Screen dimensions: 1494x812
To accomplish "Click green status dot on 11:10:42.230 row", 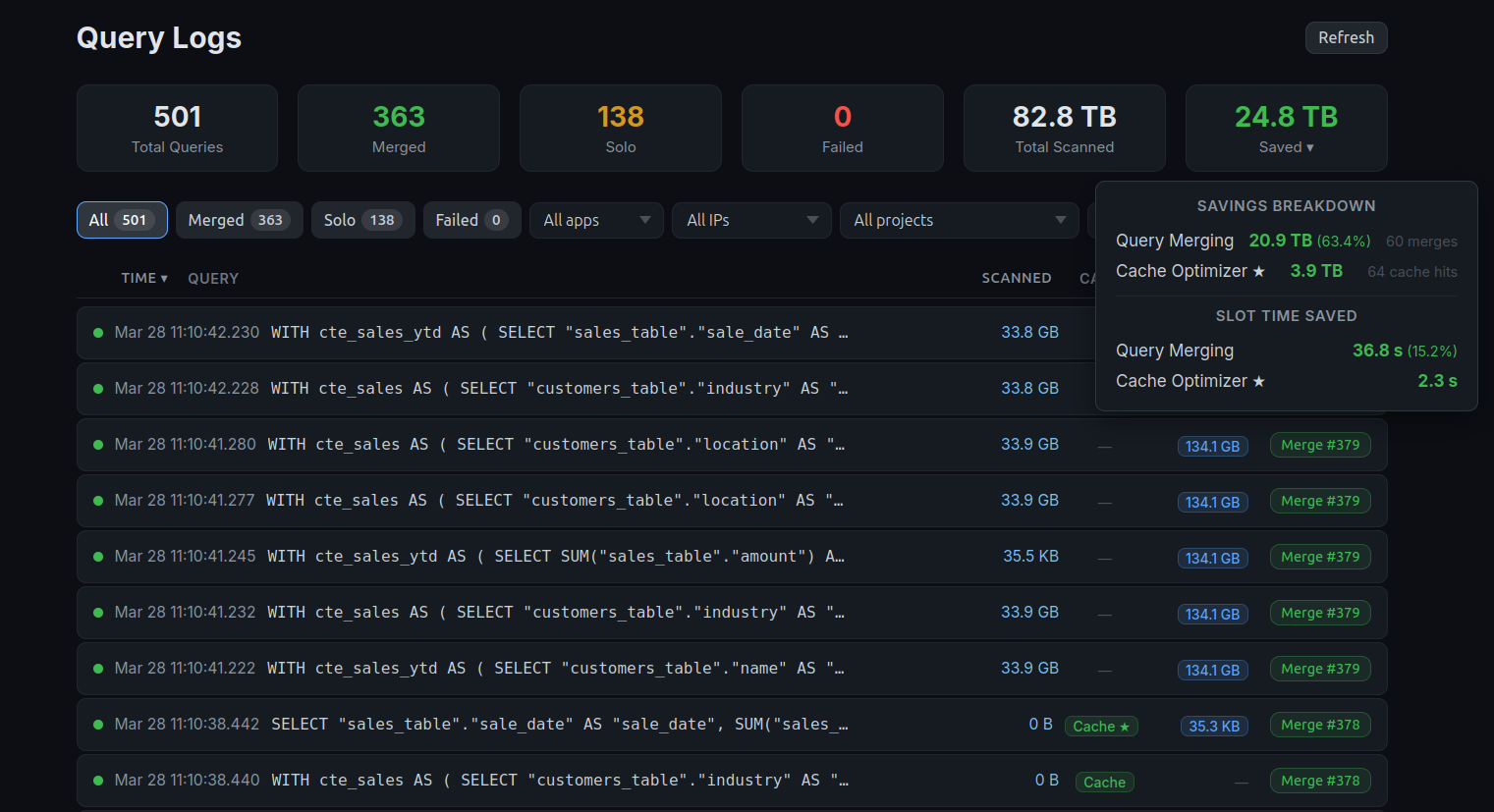I will point(98,333).
